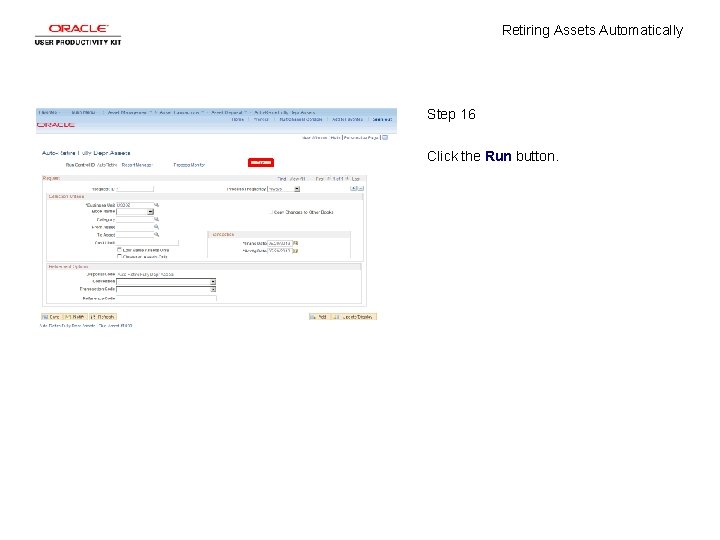Click the Acctg Date input field
720x540 pixels.
click(280, 251)
